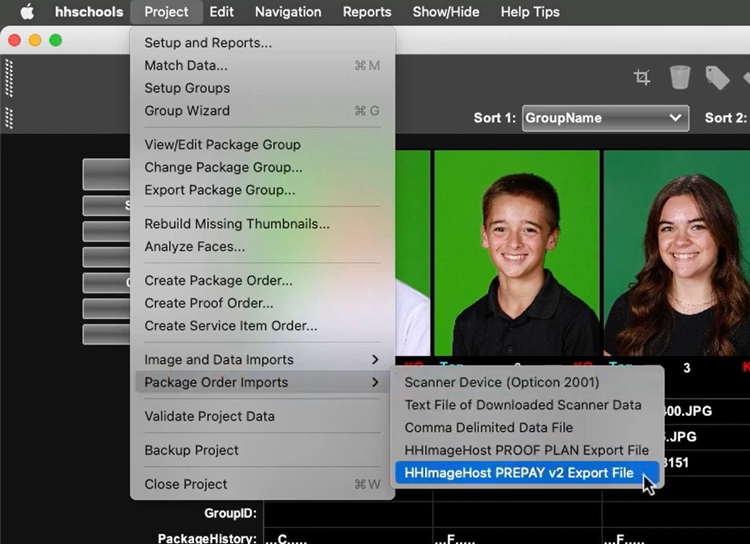Select Rebuild Missing Thumbnails...

[x=262, y=223]
